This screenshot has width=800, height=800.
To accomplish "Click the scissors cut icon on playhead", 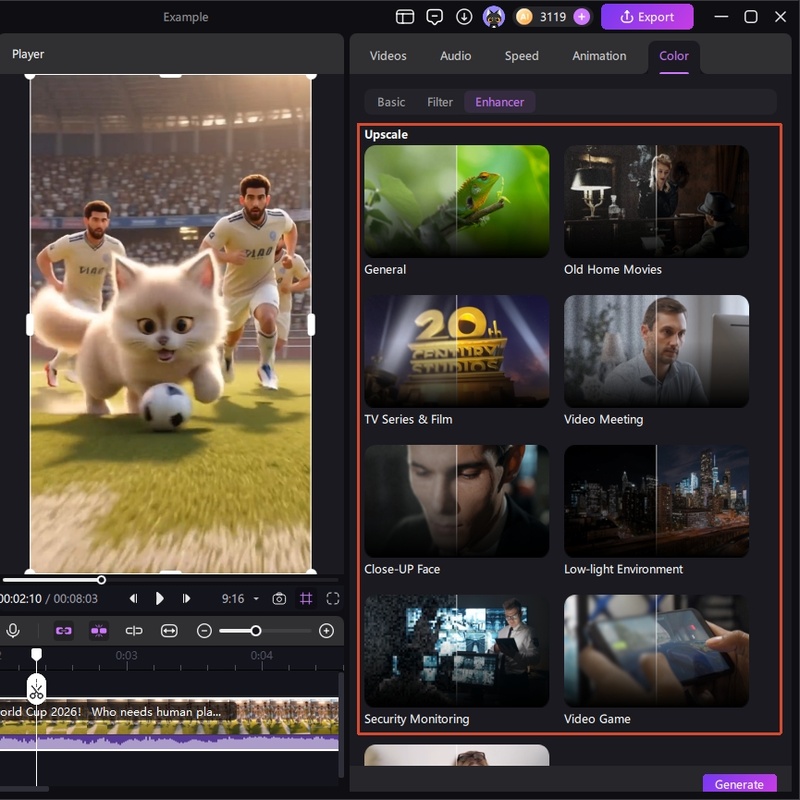I will click(x=36, y=689).
